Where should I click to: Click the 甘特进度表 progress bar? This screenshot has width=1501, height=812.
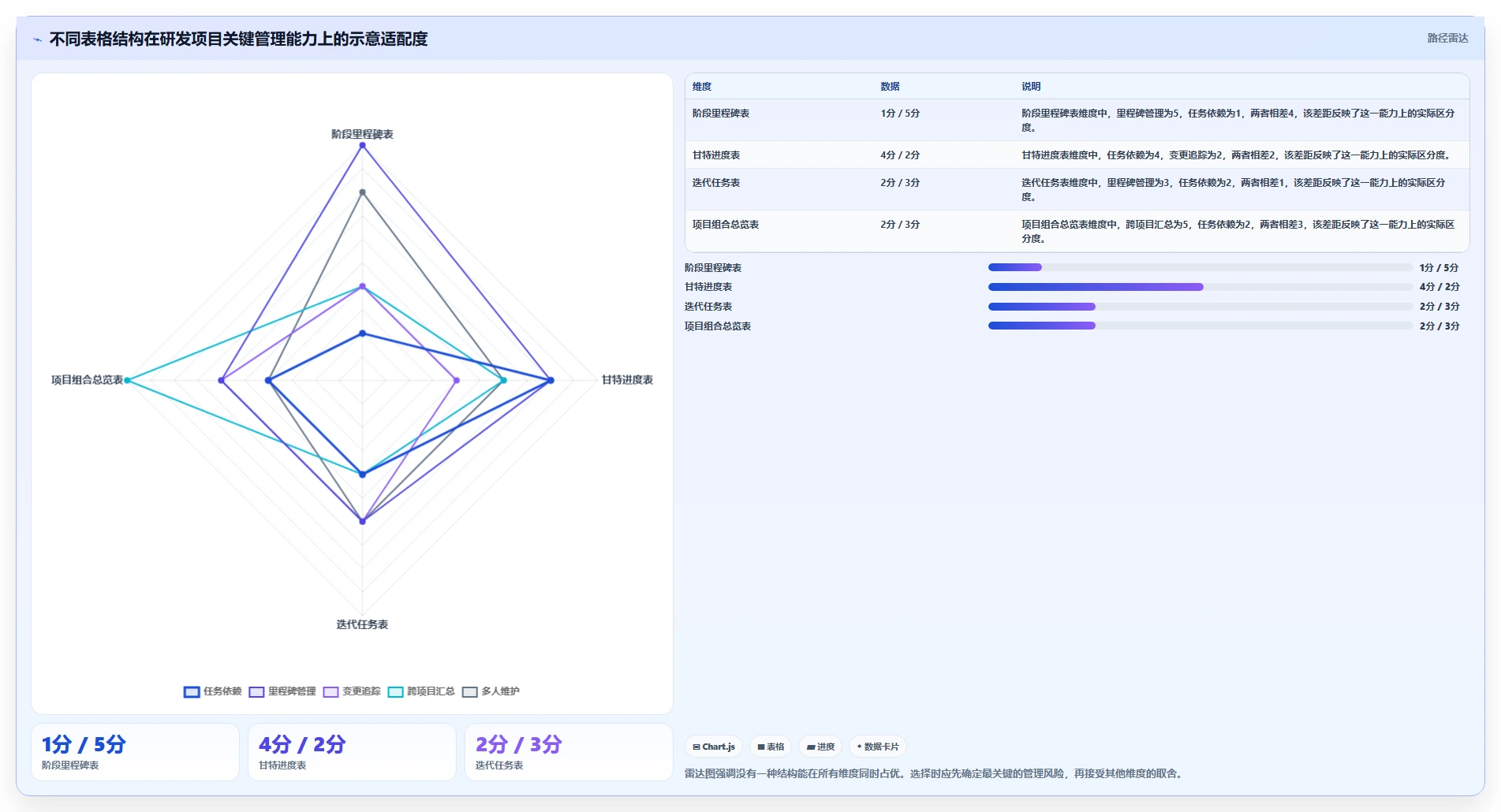[x=1200, y=287]
